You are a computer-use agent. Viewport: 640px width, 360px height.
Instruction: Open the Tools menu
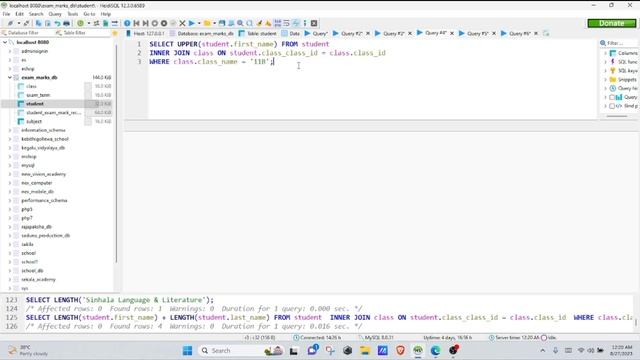(73, 14)
